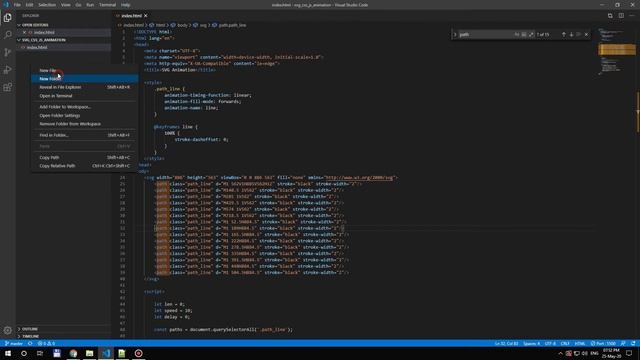Open the recording app on the taskbar
The height and width of the screenshot is (360, 640).
(138, 353)
